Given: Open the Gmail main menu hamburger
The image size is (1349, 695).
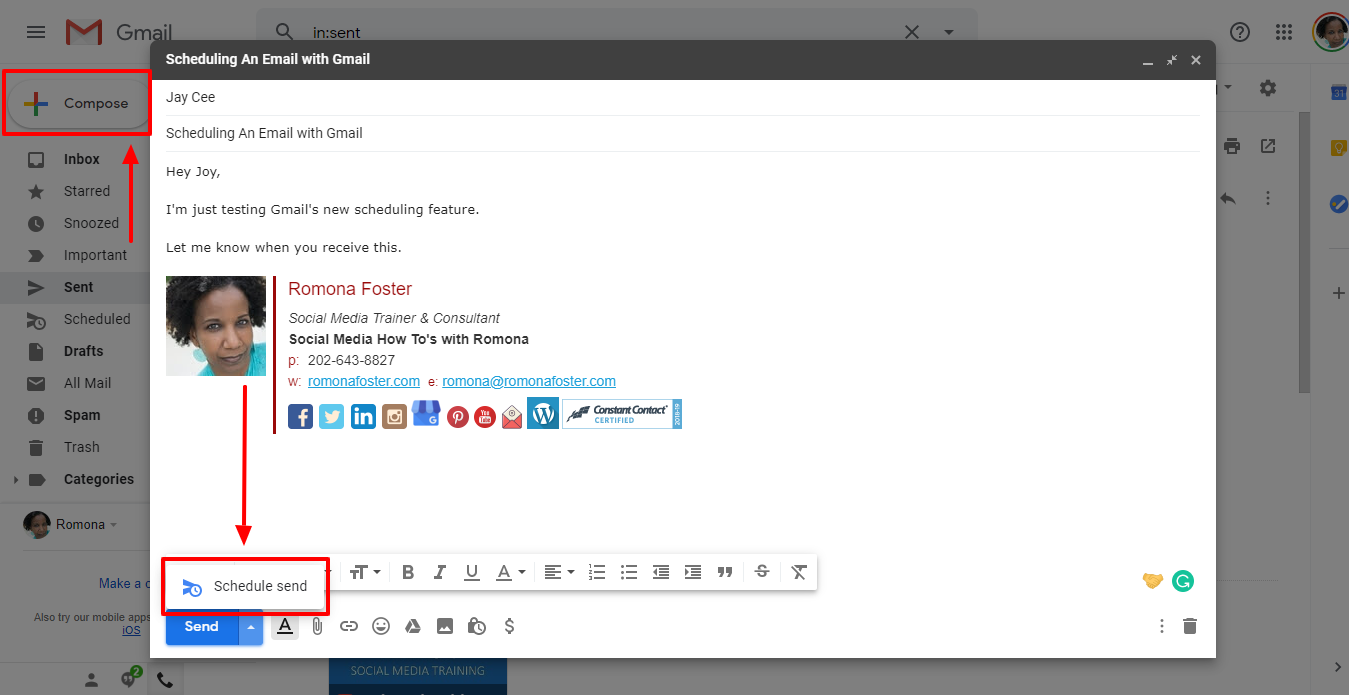Looking at the screenshot, I should pyautogui.click(x=36, y=32).
